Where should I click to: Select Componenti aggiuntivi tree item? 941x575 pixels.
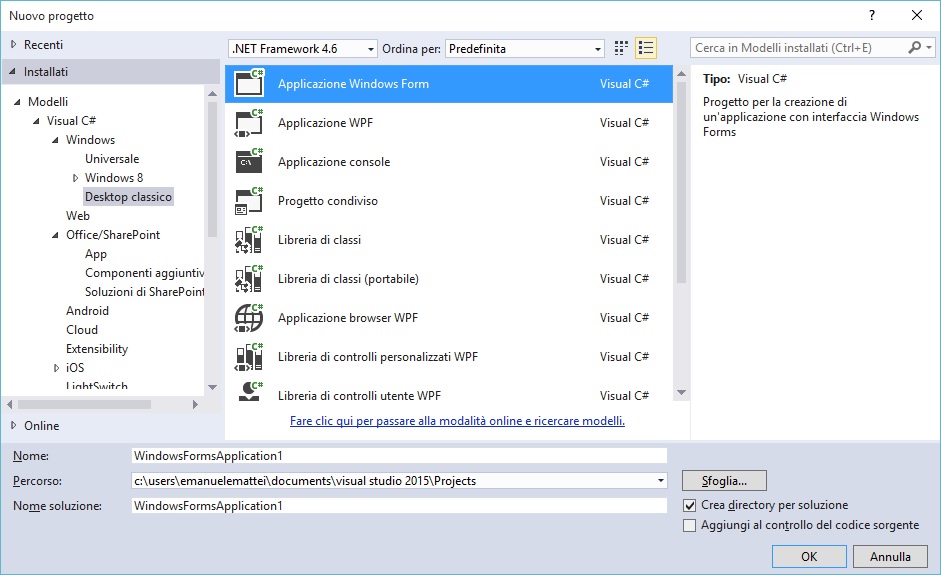tap(144, 272)
